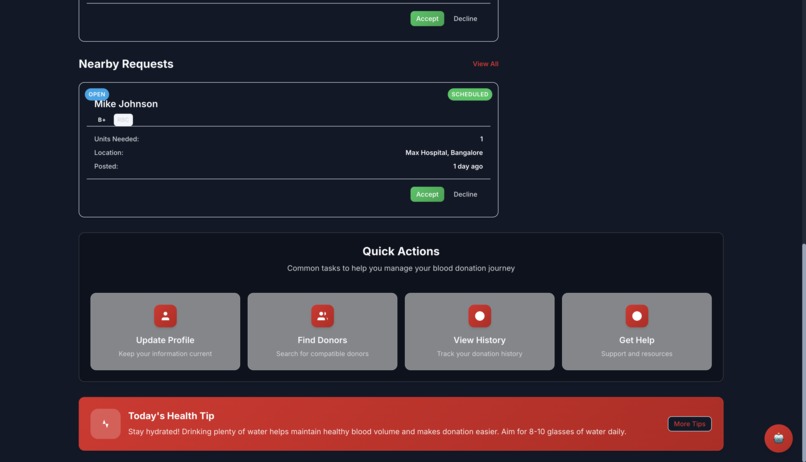Open the Find Donors quick action card
The height and width of the screenshot is (462, 806).
coord(322,331)
